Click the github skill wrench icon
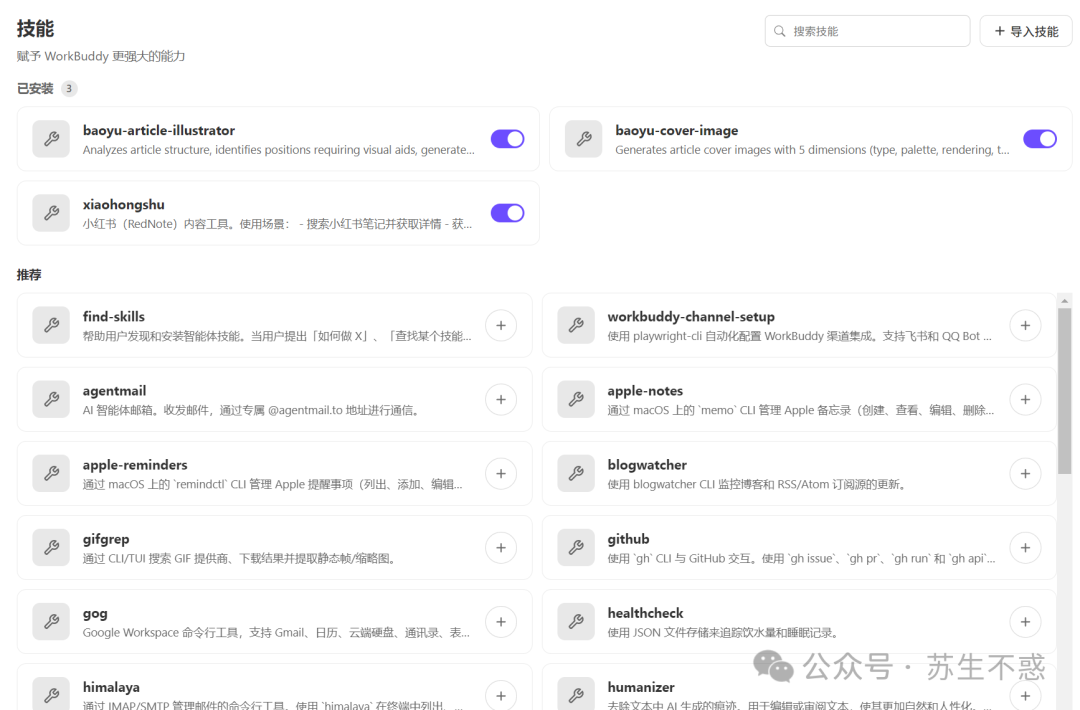Screen dimensions: 1080x710 (x=576, y=547)
